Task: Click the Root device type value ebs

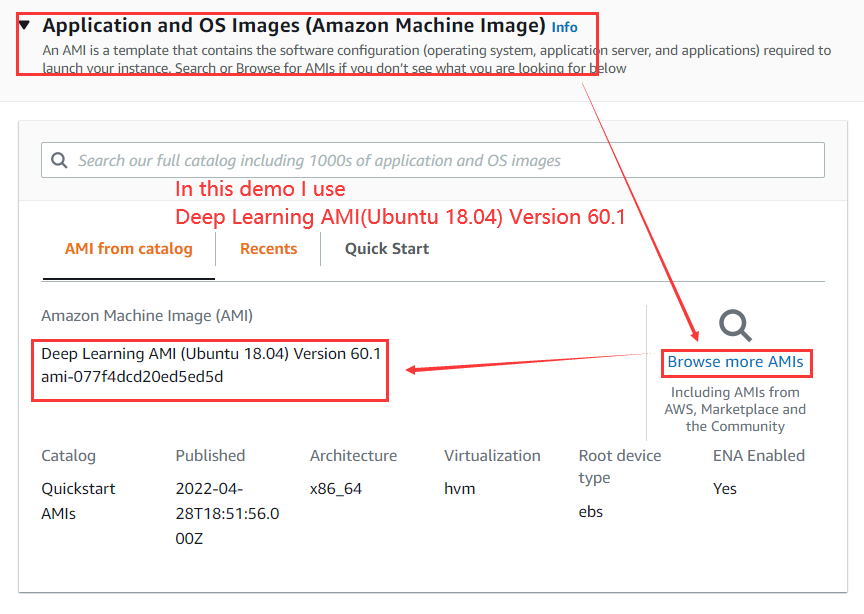Action: 591,512
